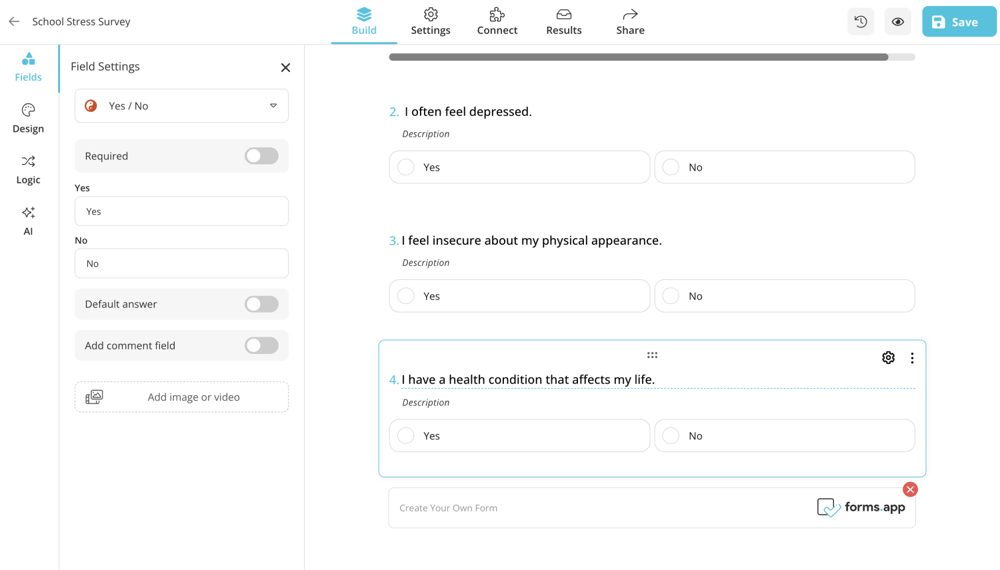Select Yes for physical appearance question
Screen dimensions: 1000x570
(519, 296)
